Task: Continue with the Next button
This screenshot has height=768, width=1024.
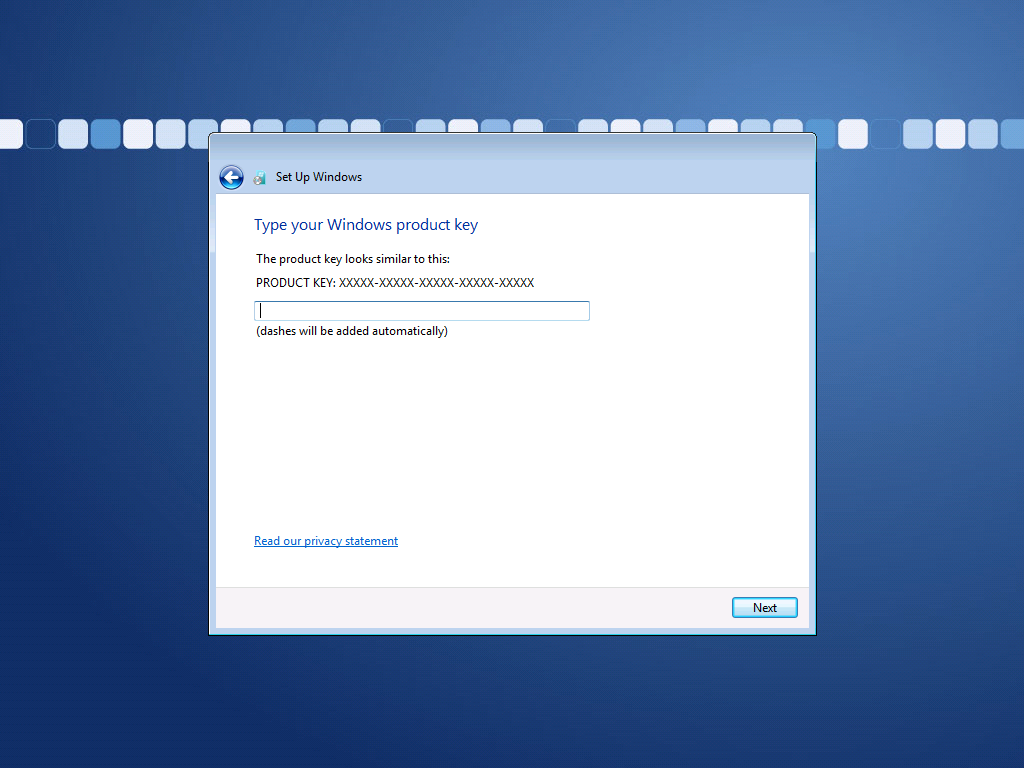Action: point(765,607)
